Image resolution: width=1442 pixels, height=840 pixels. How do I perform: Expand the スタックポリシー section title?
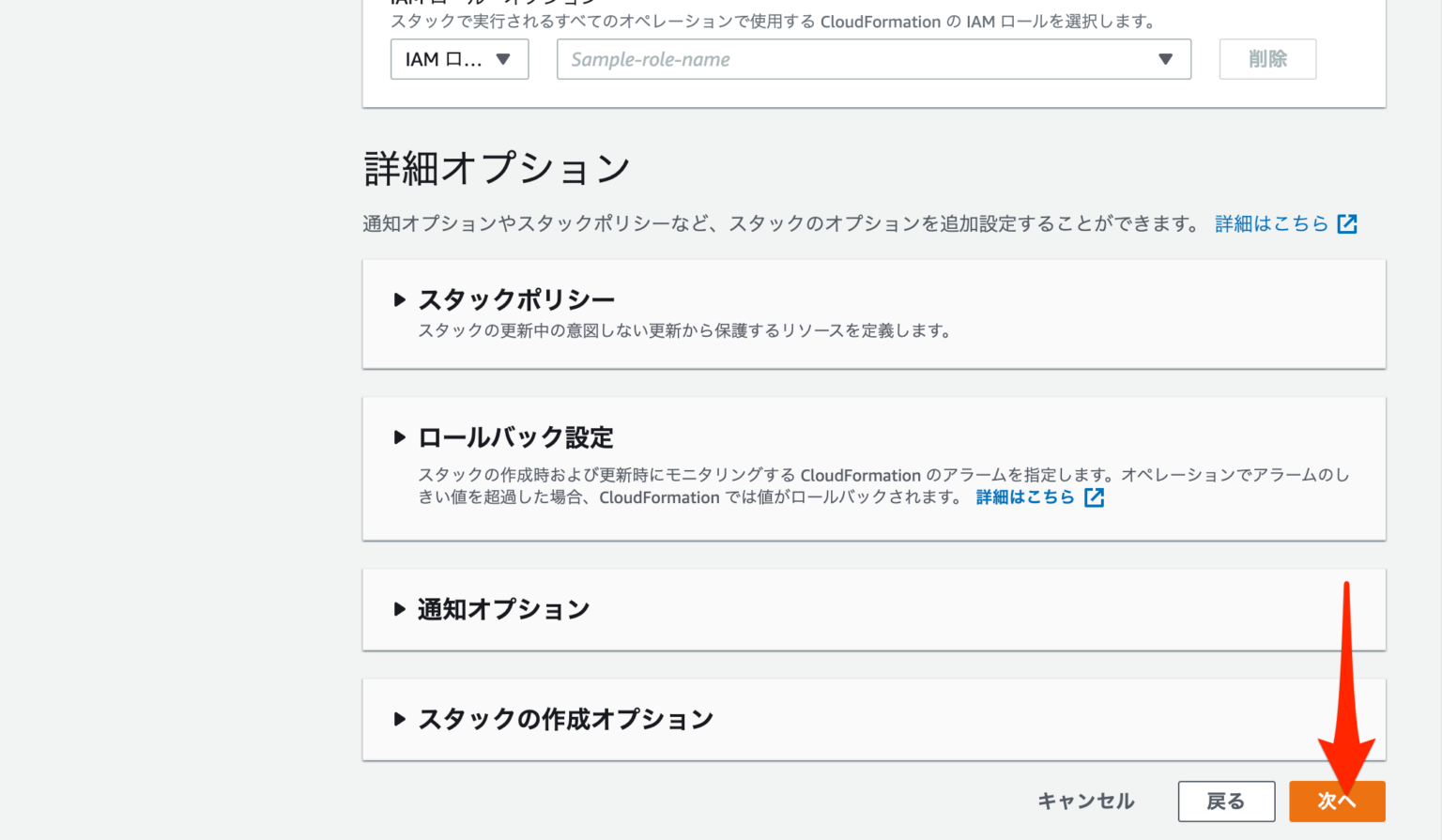pos(516,300)
